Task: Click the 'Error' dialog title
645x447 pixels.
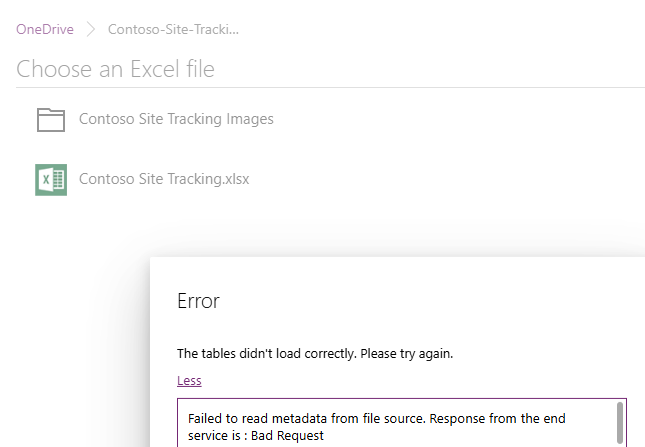Action: pos(198,301)
